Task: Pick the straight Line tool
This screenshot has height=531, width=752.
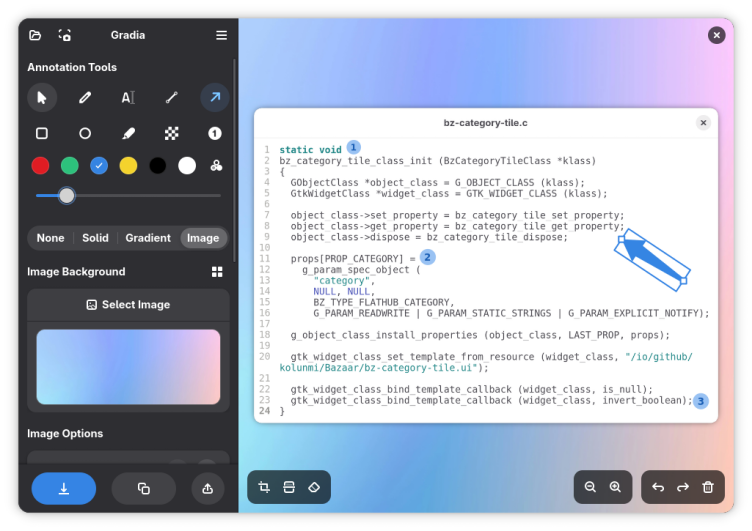Action: click(171, 97)
